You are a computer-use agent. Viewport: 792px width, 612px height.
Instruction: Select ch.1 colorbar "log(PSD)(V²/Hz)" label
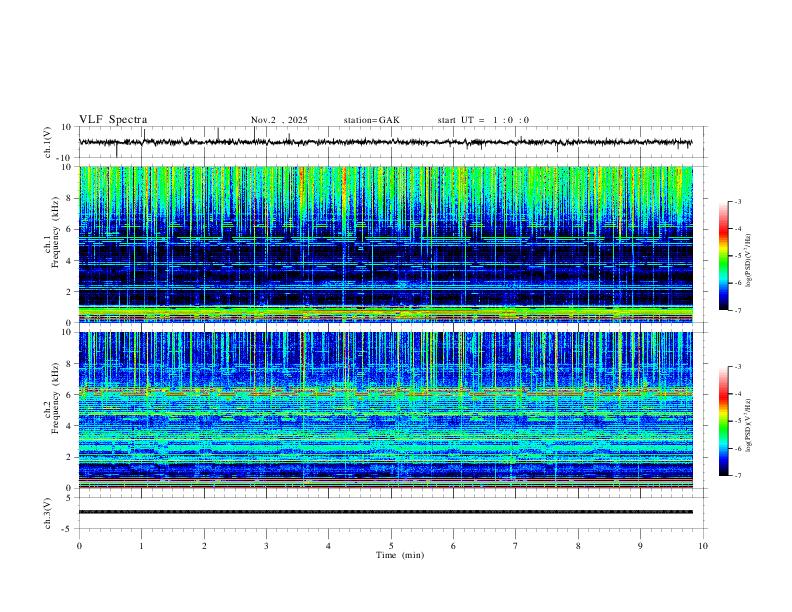[748, 260]
